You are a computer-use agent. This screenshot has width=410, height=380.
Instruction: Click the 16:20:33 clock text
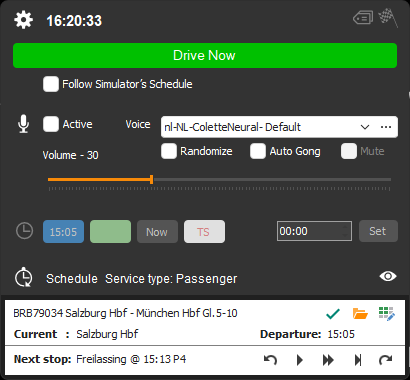pyautogui.click(x=74, y=21)
